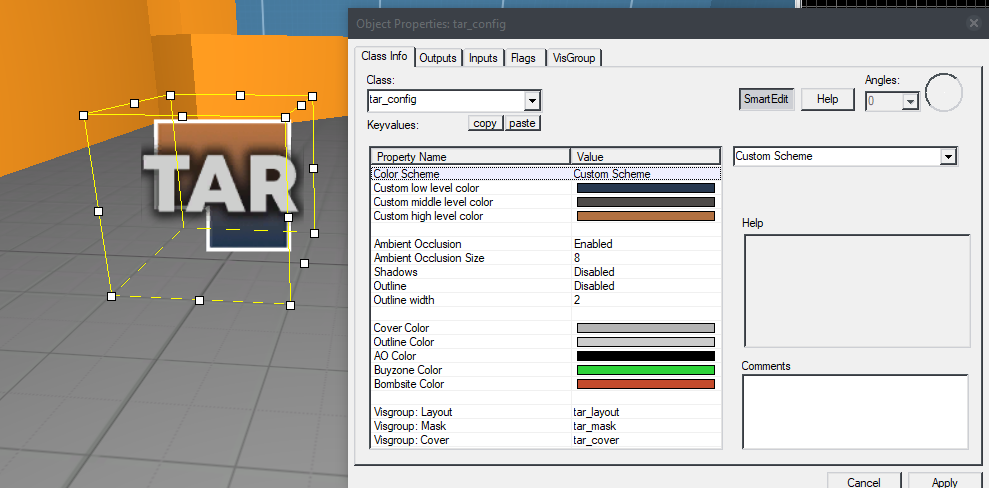Toggle the SmartEdit button
Image resolution: width=989 pixels, height=488 pixels.
(766, 100)
